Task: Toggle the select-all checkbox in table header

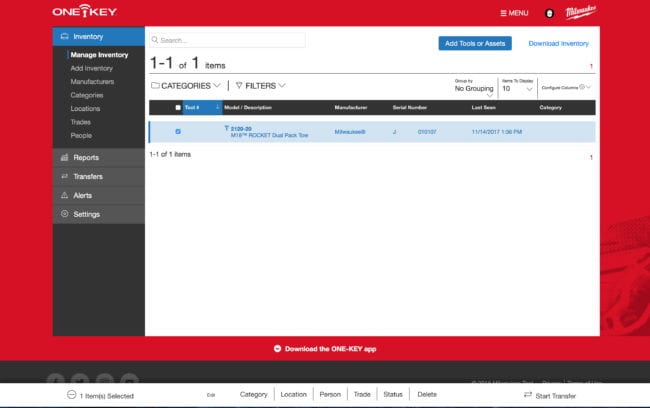Action: (x=178, y=107)
